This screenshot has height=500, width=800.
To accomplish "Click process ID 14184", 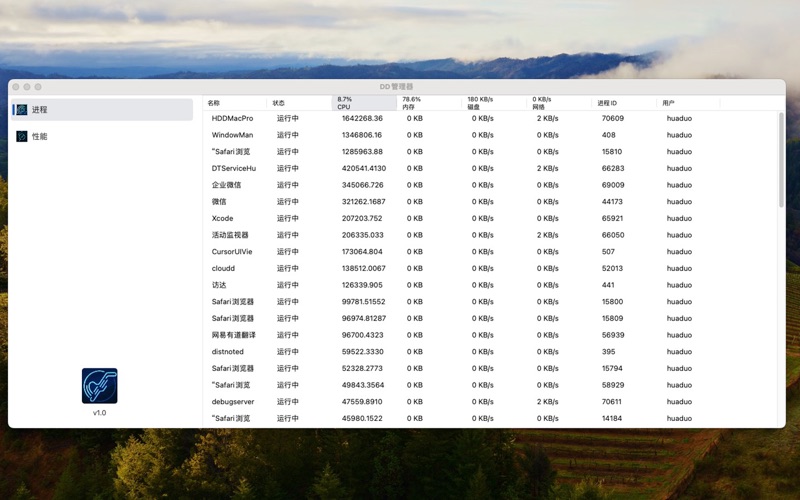I will click(x=612, y=418).
